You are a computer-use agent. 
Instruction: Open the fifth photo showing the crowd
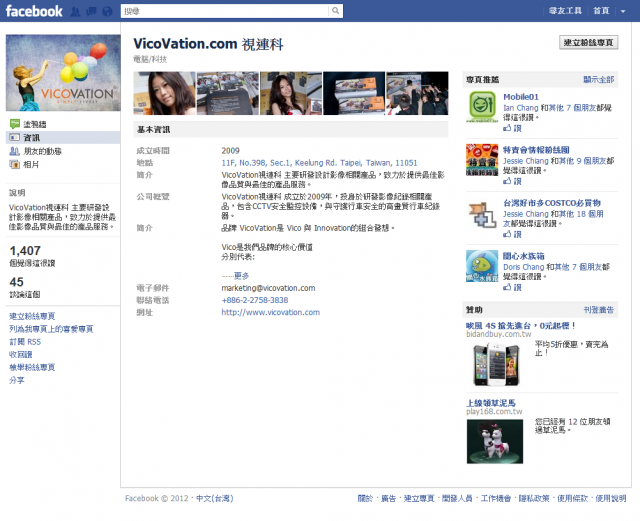click(417, 93)
